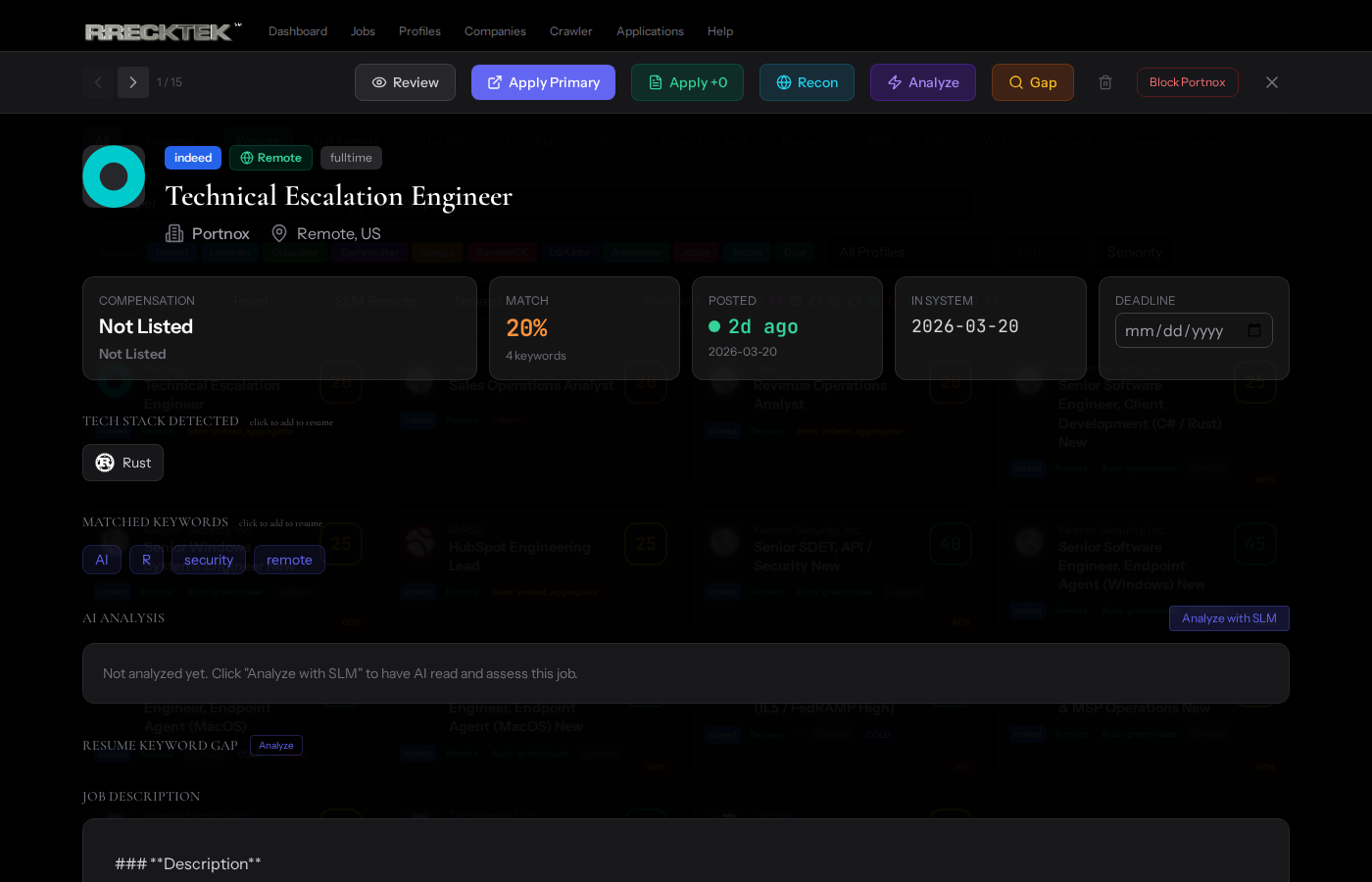Screen dimensions: 1372x882
Task: Click the Analyze lightning button
Action: [922, 82]
